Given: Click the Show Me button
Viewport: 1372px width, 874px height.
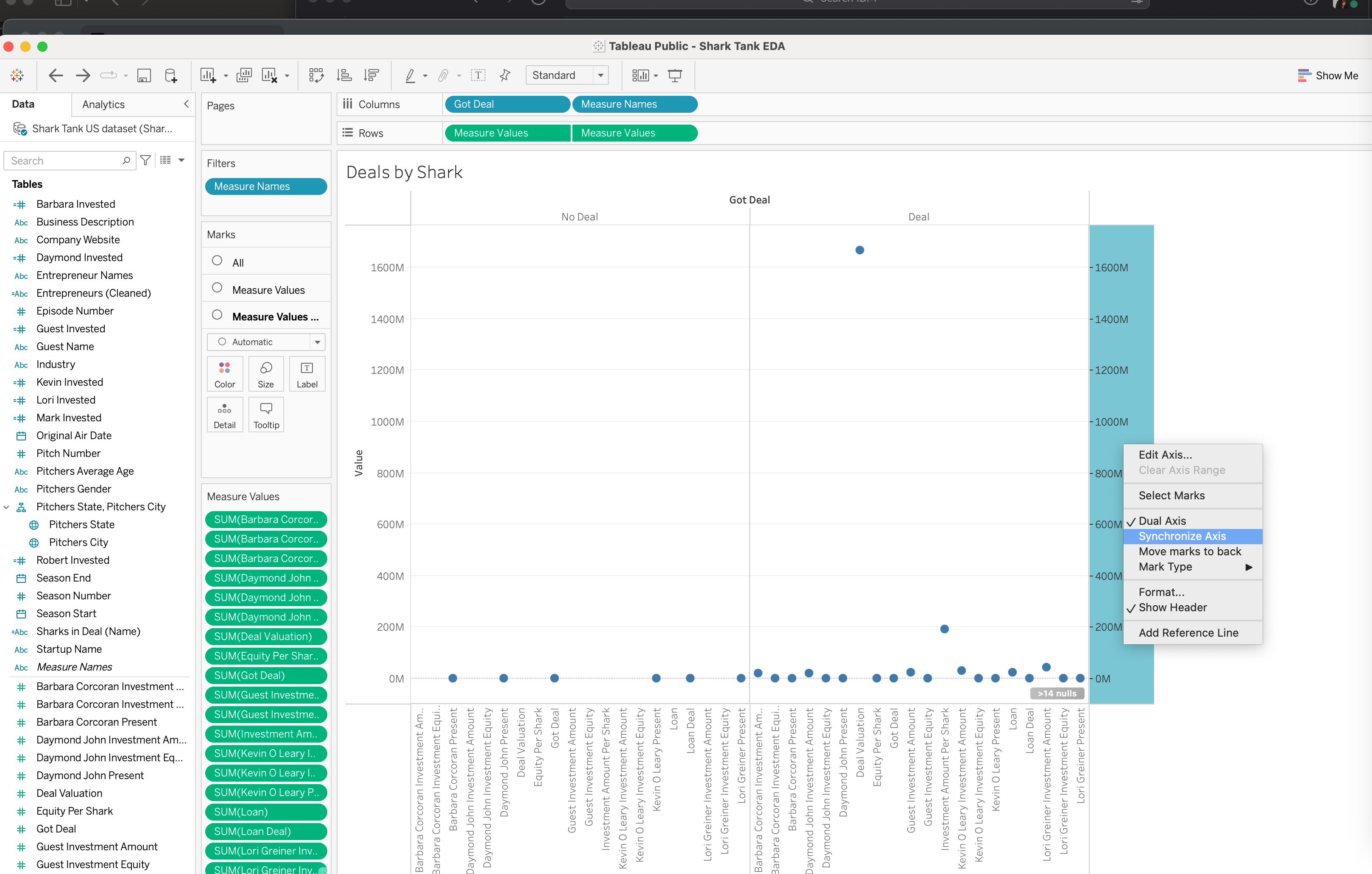Looking at the screenshot, I should coord(1327,75).
